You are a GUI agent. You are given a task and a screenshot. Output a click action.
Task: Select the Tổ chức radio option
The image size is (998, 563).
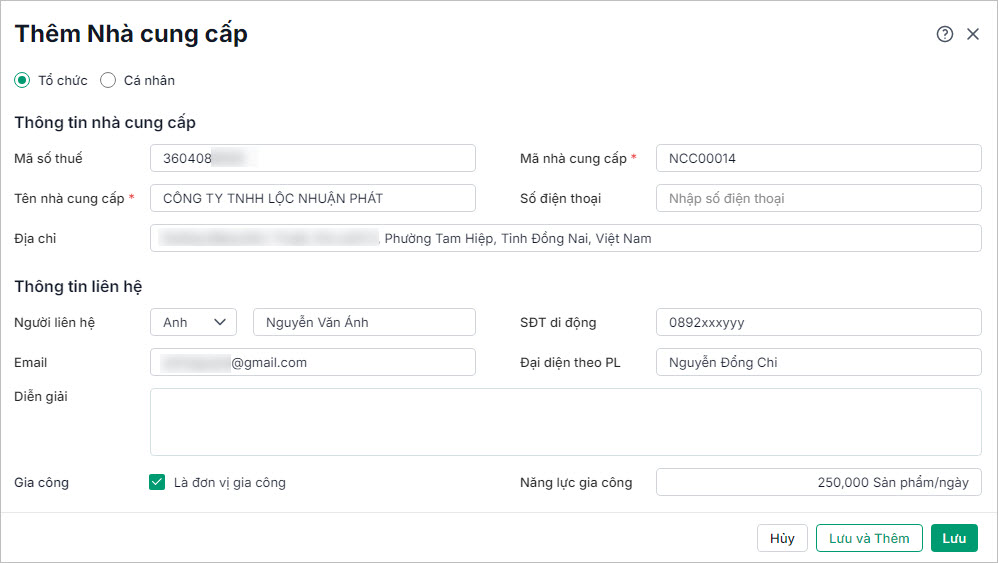(x=22, y=80)
